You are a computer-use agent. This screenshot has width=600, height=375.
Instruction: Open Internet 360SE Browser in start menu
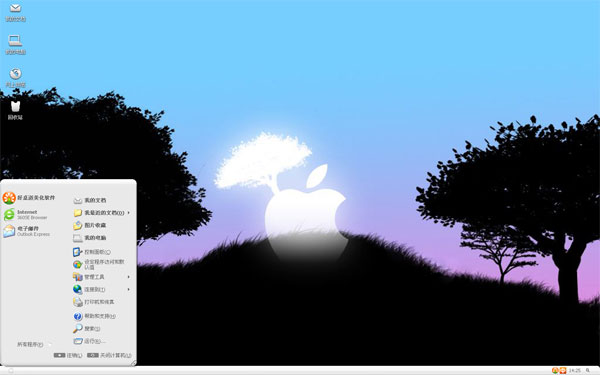tap(25, 215)
